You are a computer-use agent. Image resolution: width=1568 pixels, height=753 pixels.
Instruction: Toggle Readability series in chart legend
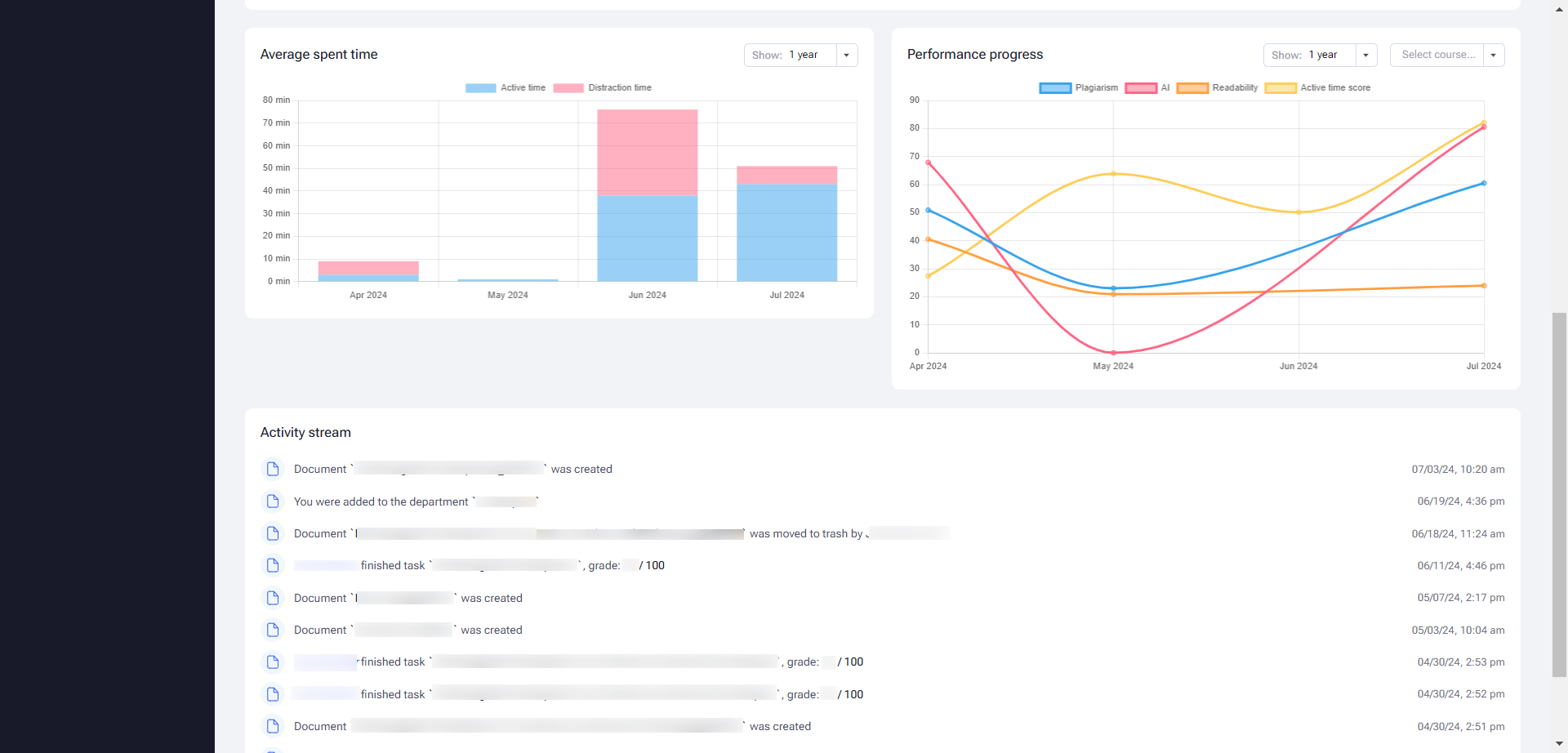pos(1218,87)
